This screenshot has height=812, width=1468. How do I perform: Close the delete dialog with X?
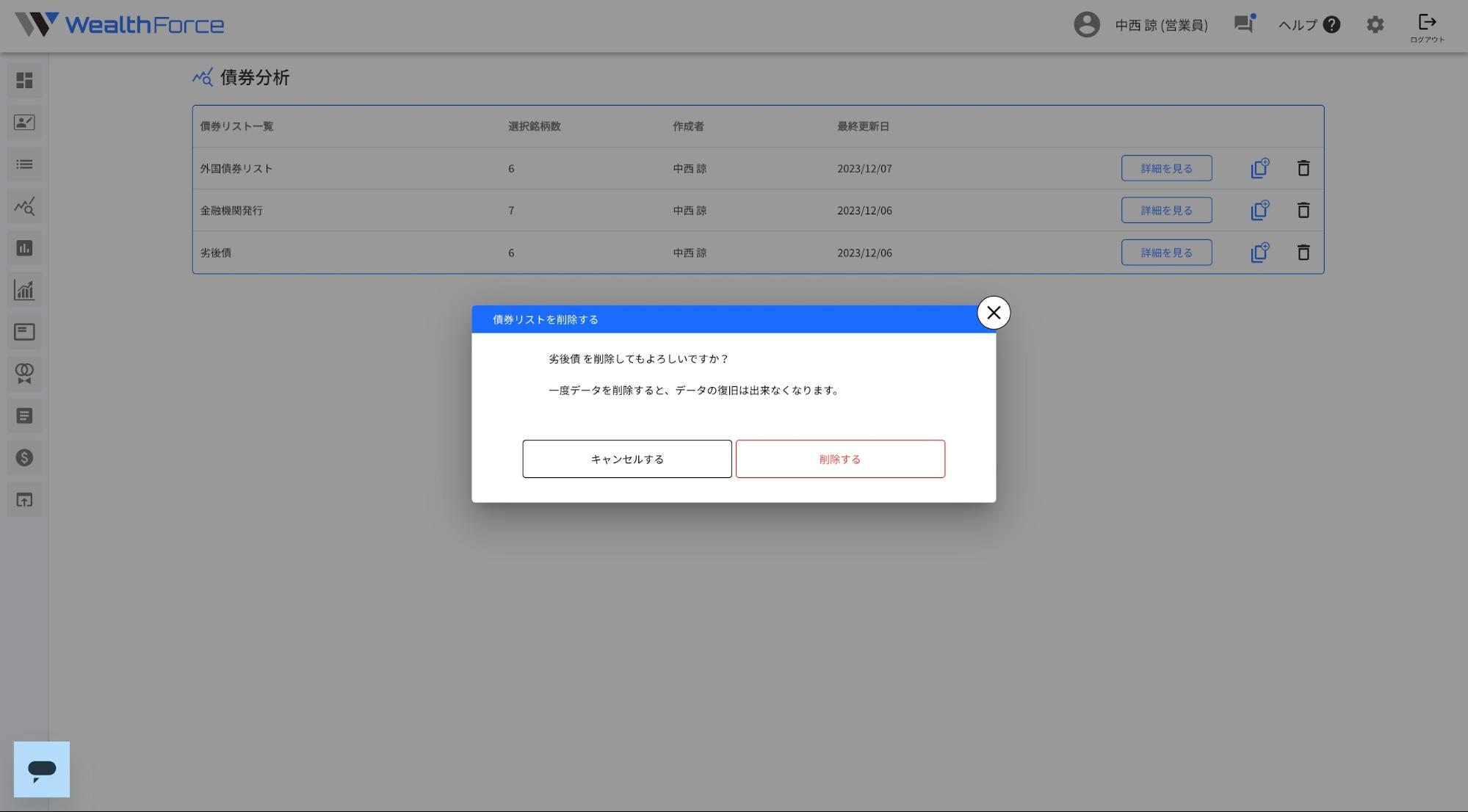pos(993,313)
